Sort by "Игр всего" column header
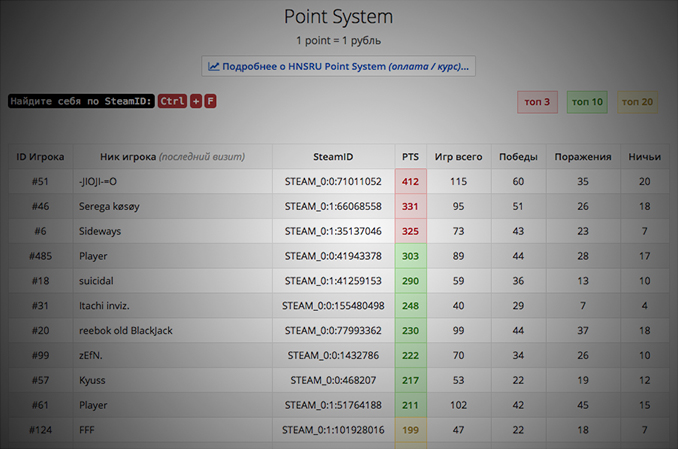678x449 pixels. 458,157
